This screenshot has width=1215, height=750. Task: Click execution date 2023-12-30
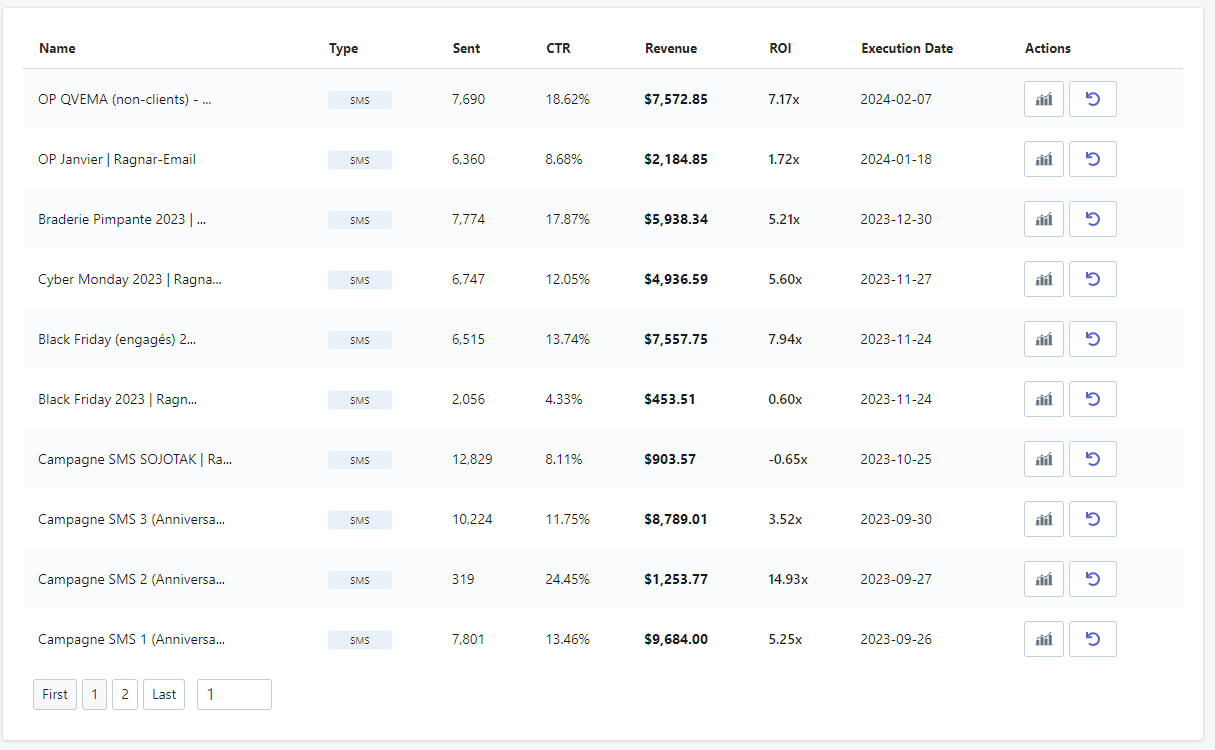[x=896, y=219]
